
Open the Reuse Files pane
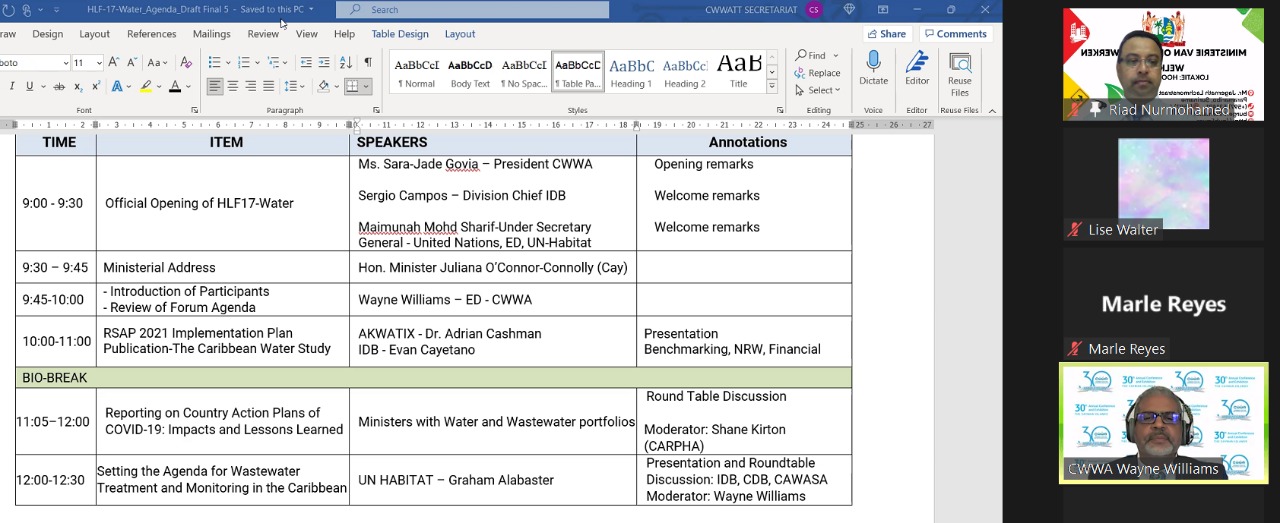(959, 73)
